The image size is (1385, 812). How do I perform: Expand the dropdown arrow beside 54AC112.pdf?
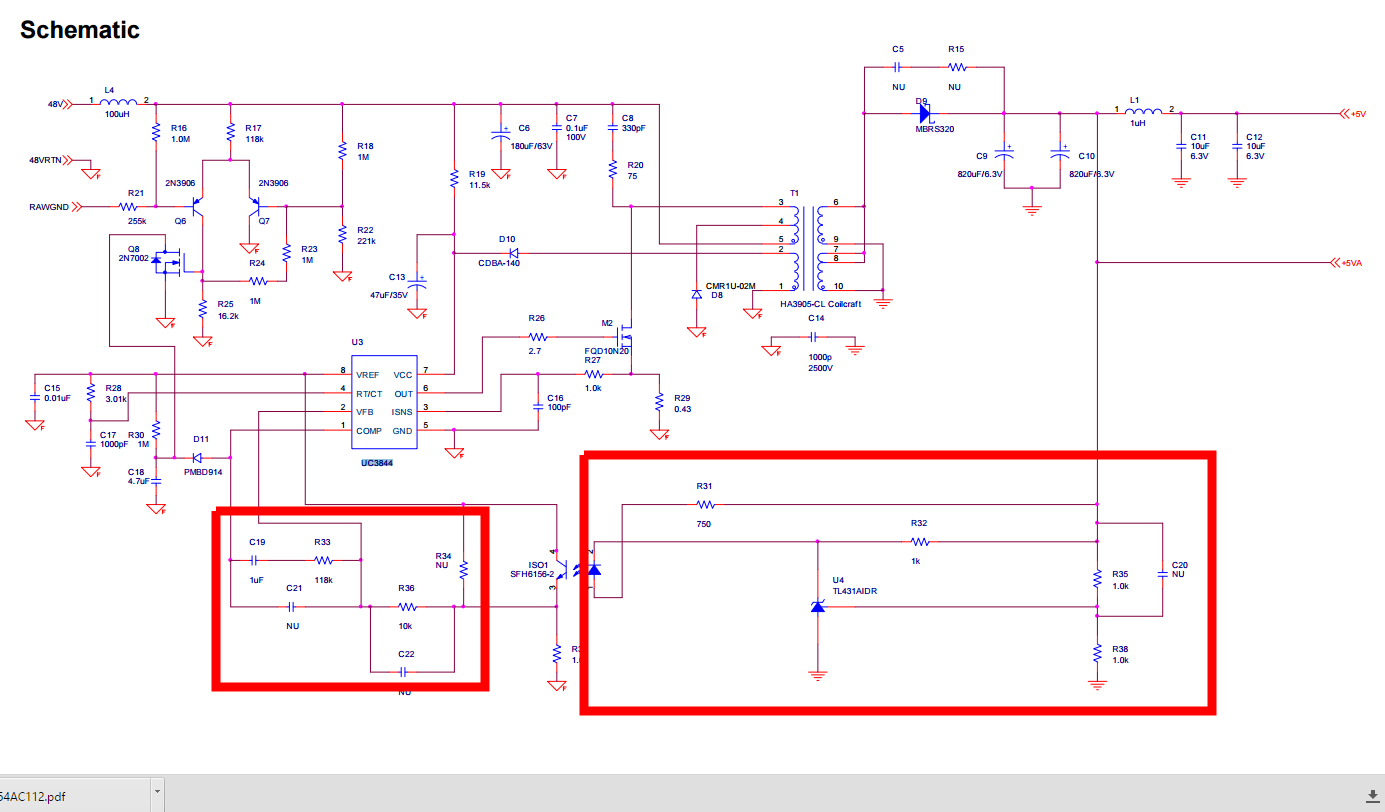click(157, 794)
